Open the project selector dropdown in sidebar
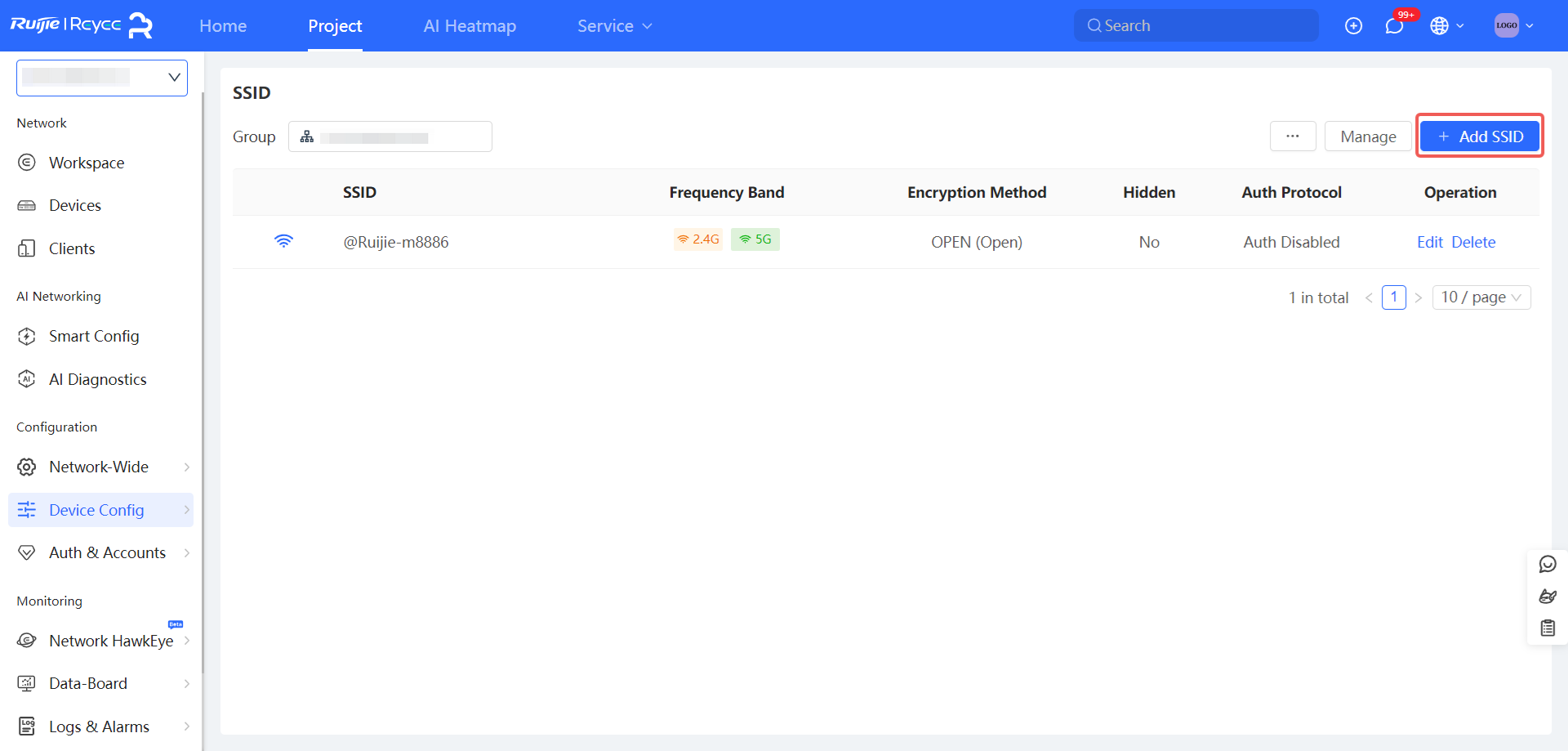Viewport: 1568px width, 751px height. click(102, 78)
